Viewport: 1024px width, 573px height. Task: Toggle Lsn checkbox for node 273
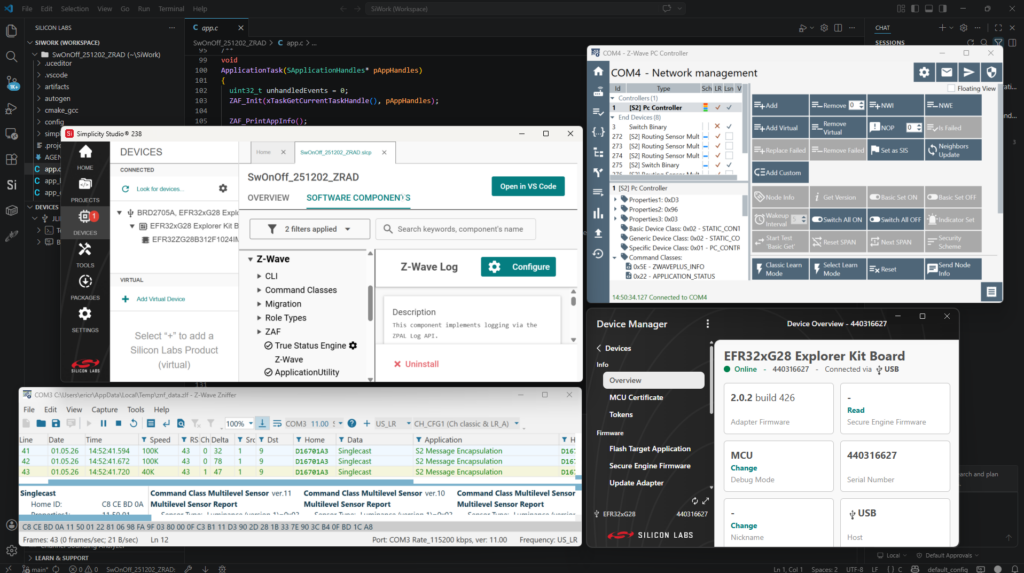[x=729, y=146]
